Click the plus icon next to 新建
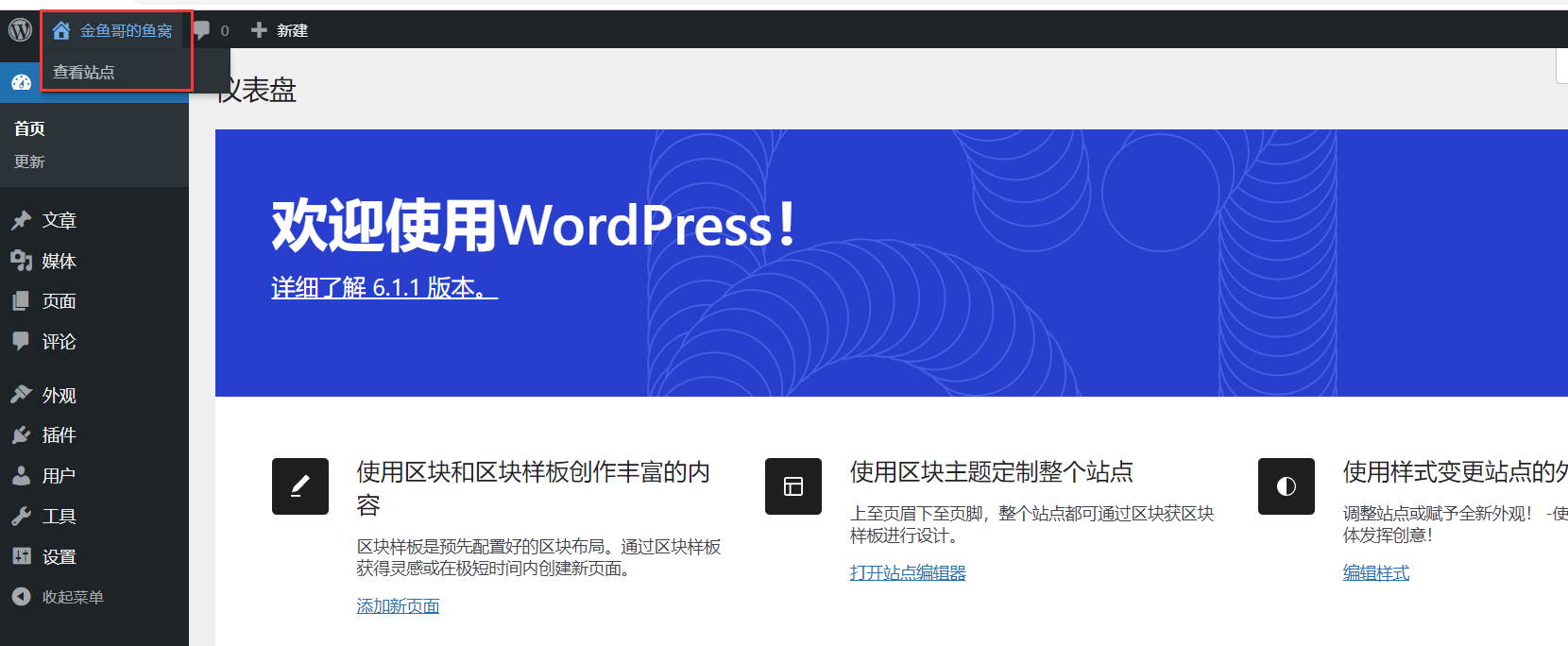Viewport: 1568px width, 646px height. [x=259, y=30]
